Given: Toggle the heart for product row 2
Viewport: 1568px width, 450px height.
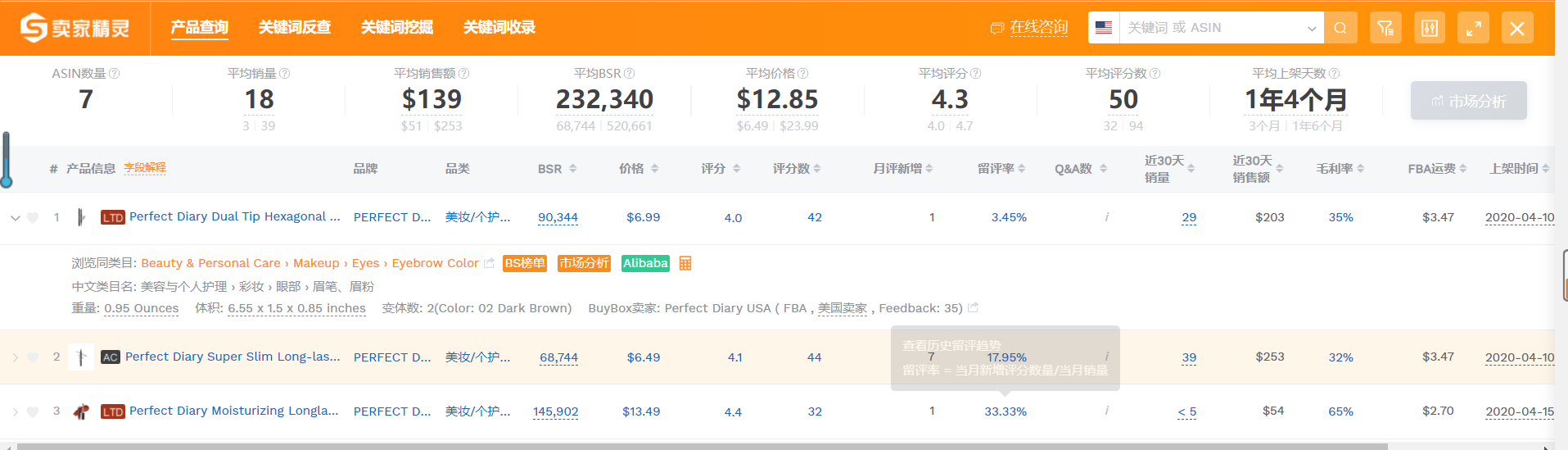Looking at the screenshot, I should pos(33,357).
